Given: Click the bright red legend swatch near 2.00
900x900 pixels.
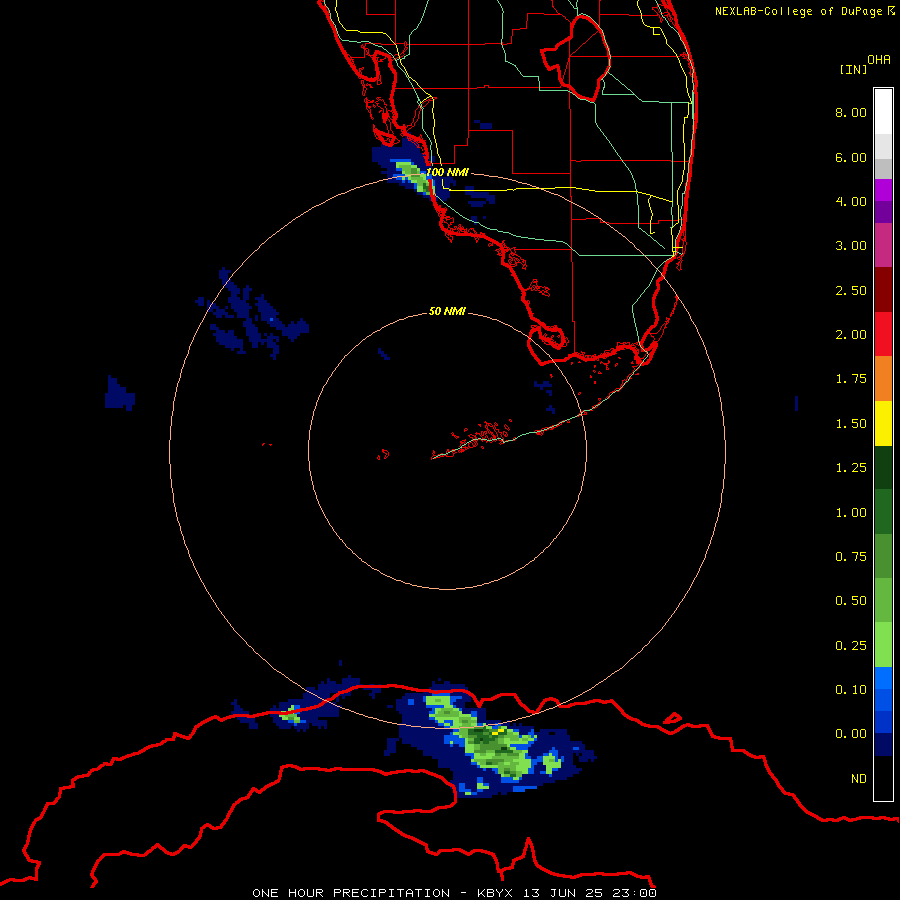Looking at the screenshot, I should [x=883, y=334].
